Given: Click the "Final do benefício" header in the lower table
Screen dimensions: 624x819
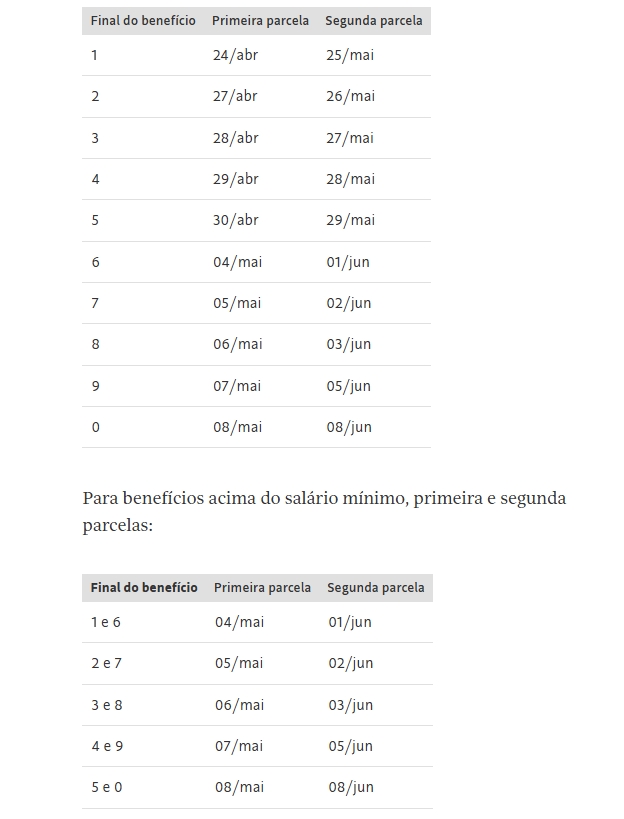Looking at the screenshot, I should [144, 588].
